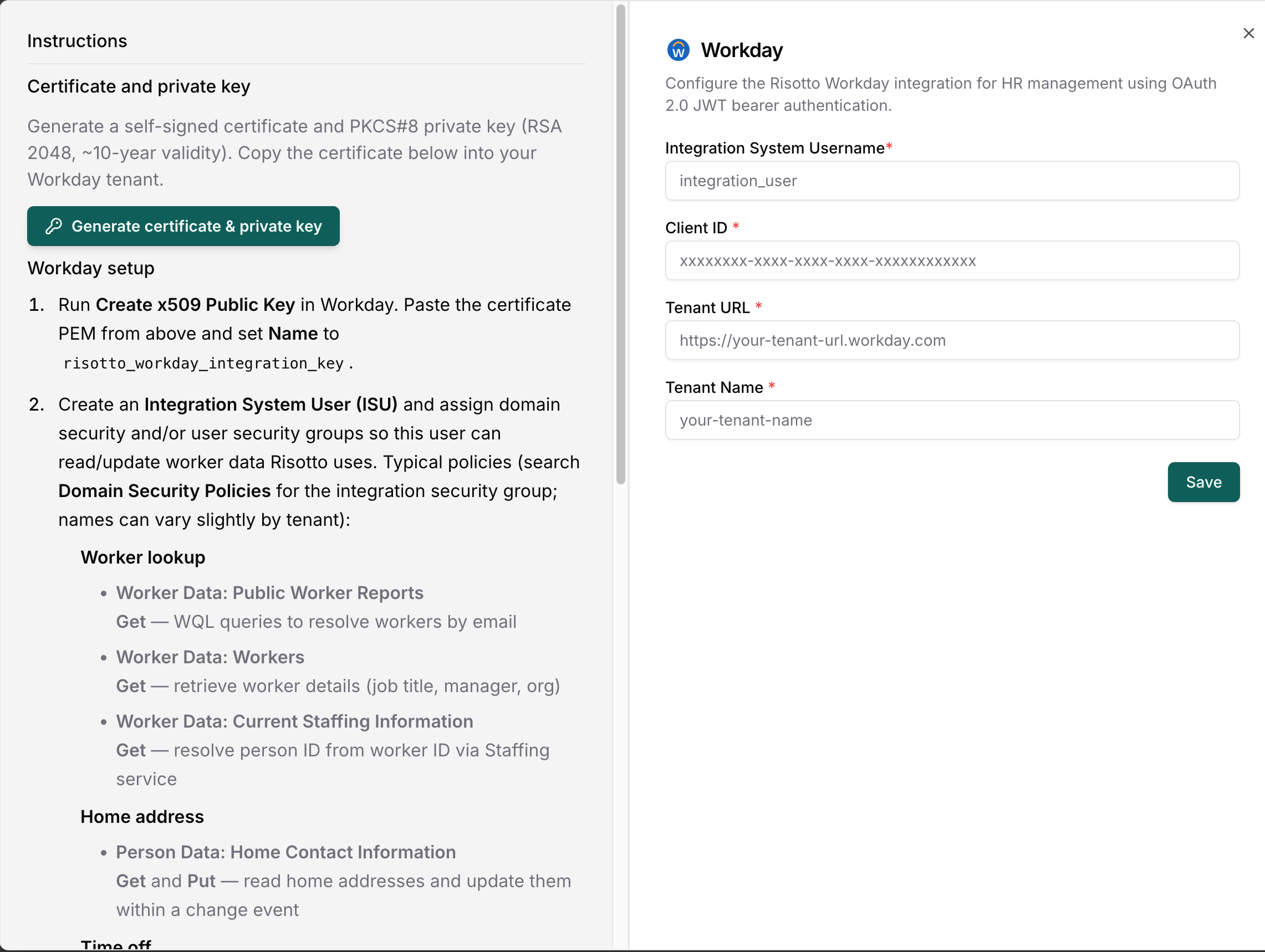
Task: Click the Workday logo icon
Action: [x=679, y=50]
